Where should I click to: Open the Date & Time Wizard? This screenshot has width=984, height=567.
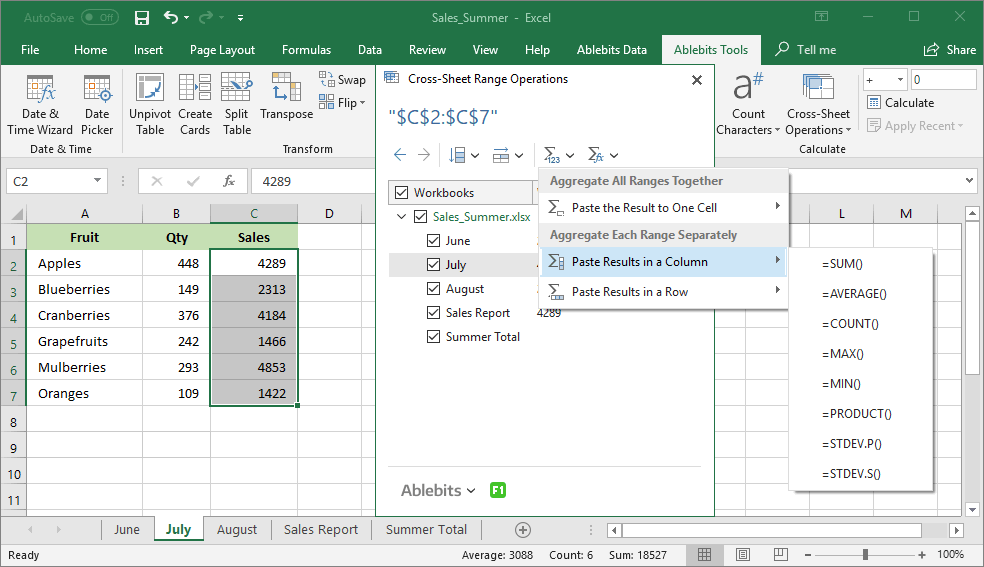40,104
